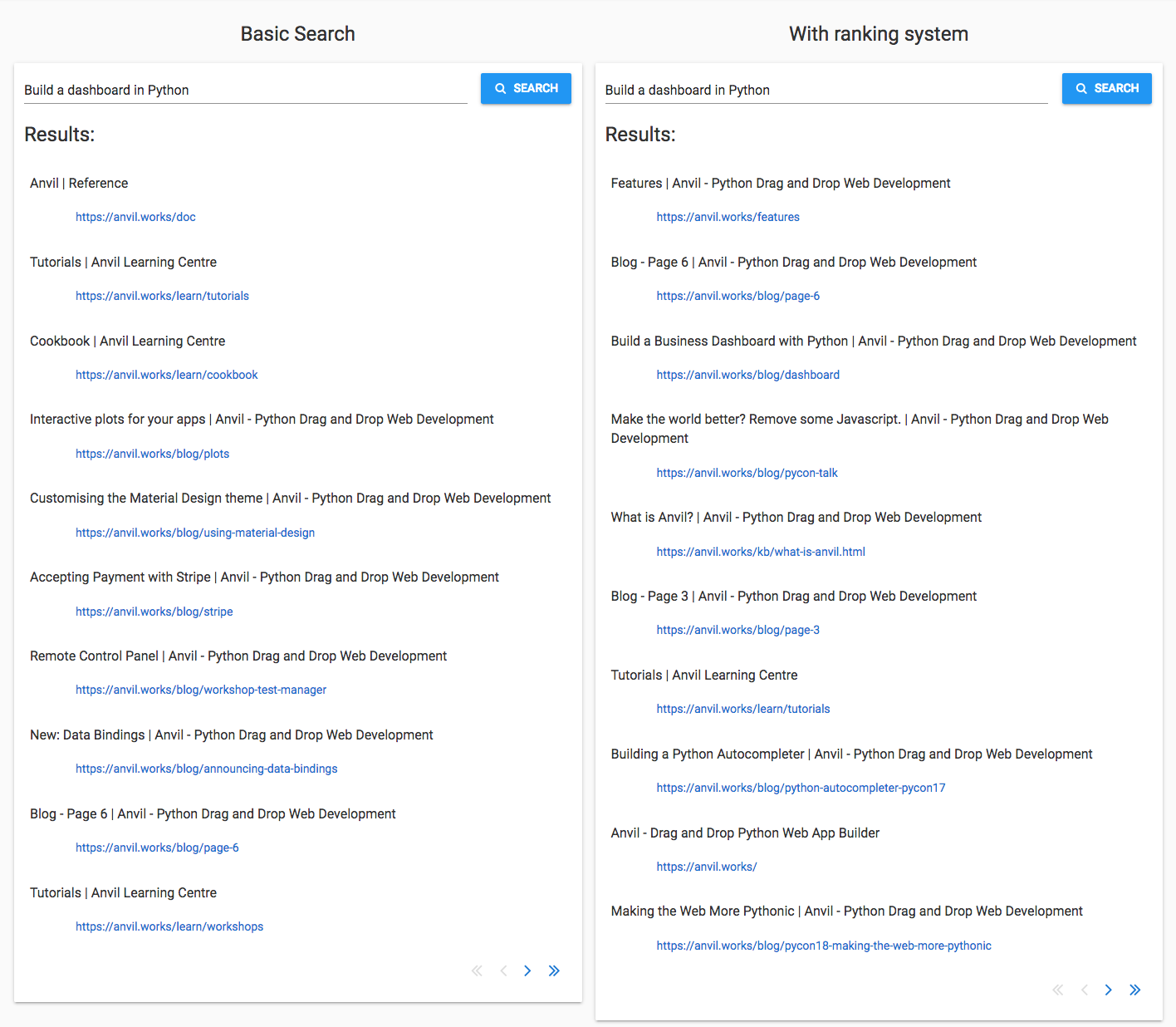Viewport: 1176px width, 1027px height.
Task: Go to previous page in Basic Search panel
Action: (503, 970)
